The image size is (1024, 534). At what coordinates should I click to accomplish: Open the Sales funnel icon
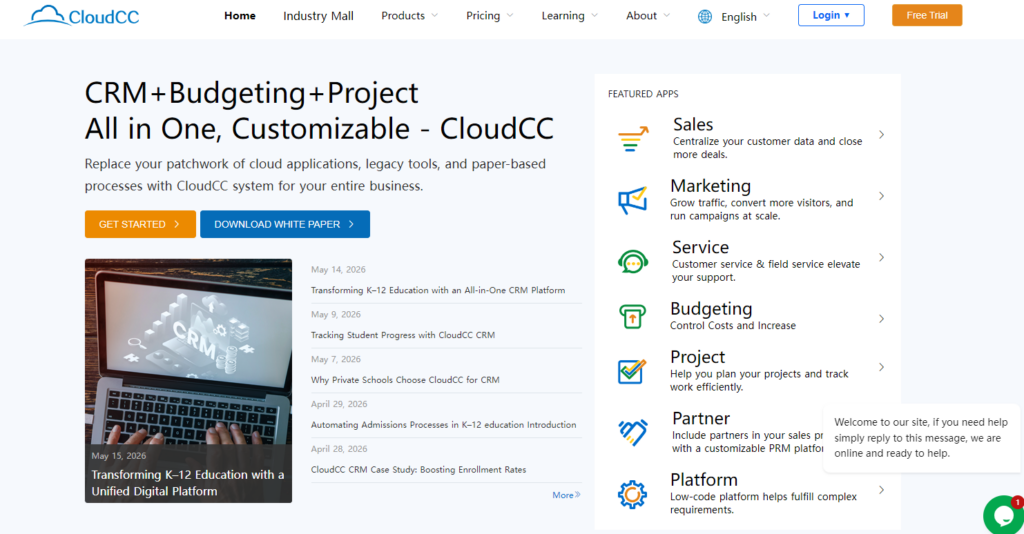tap(633, 138)
